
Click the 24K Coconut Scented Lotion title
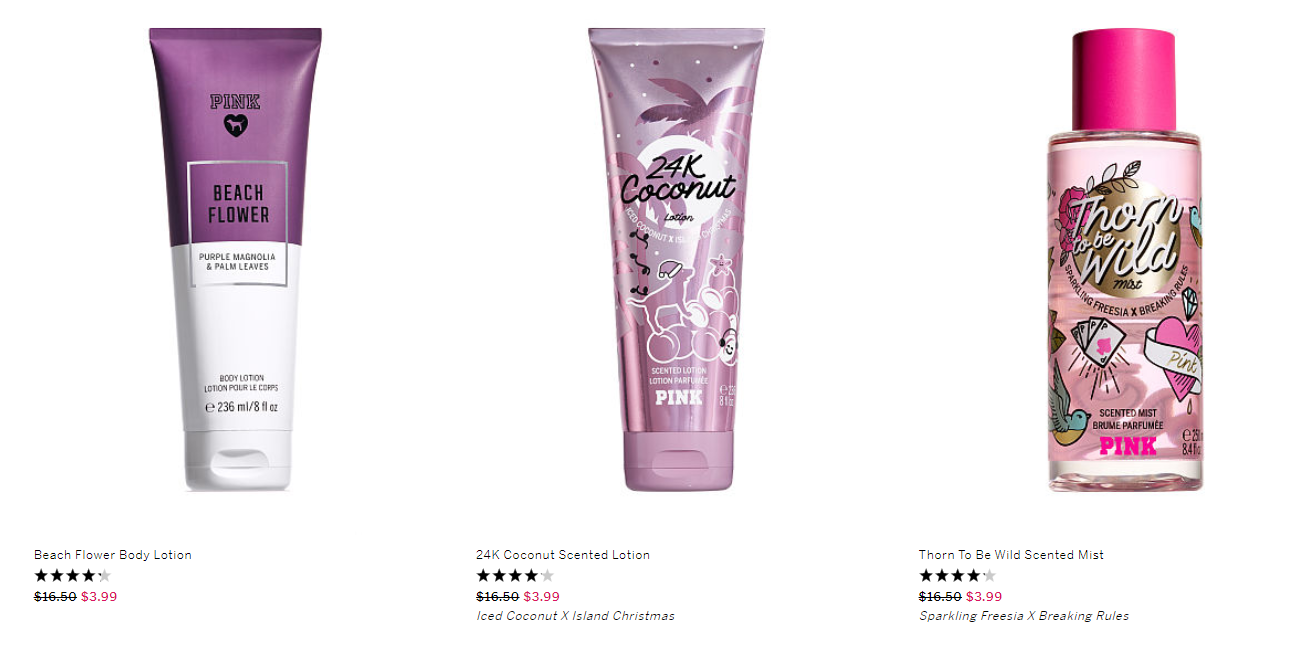[563, 555]
